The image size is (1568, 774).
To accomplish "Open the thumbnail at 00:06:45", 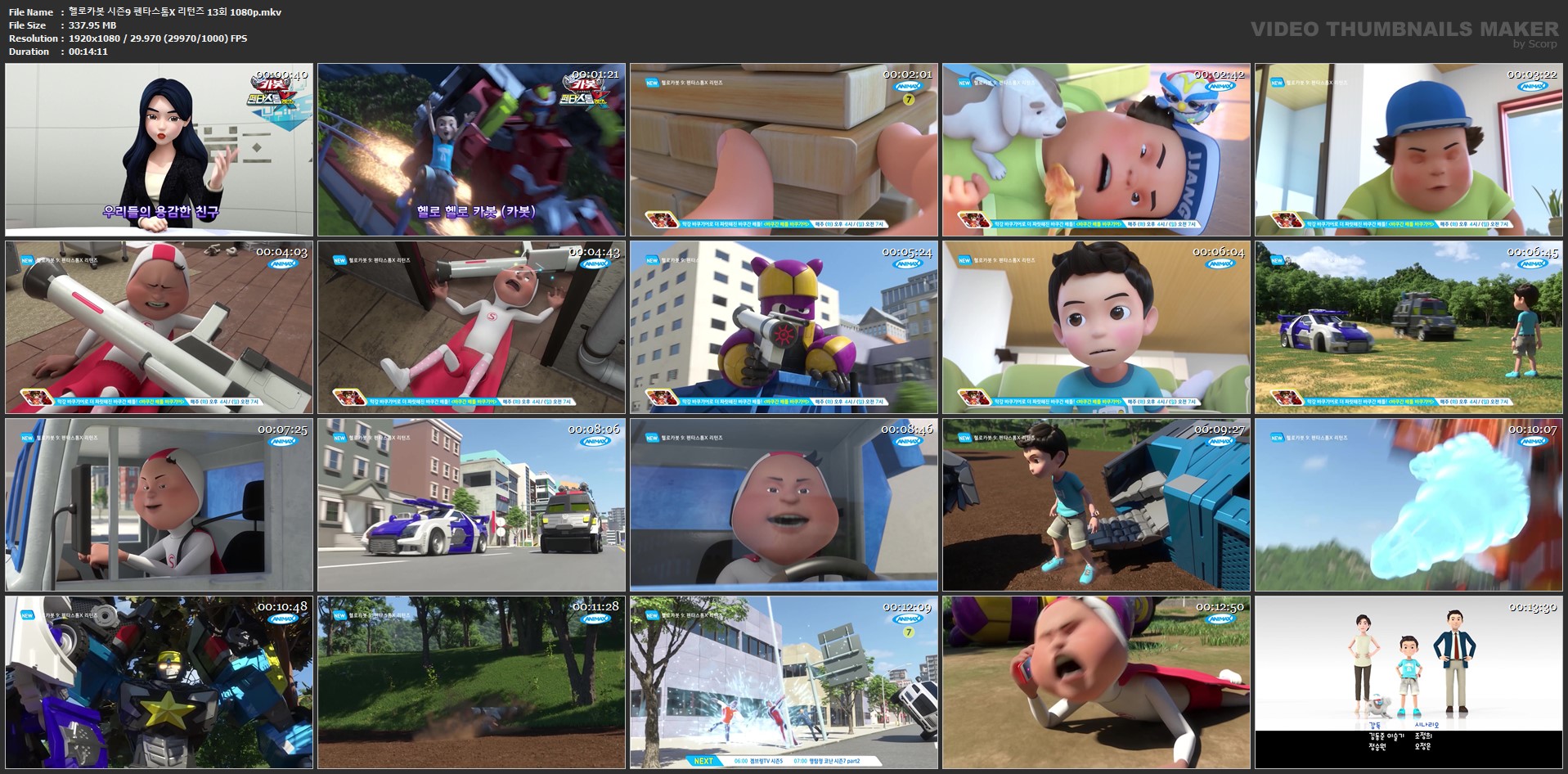I will point(1409,327).
